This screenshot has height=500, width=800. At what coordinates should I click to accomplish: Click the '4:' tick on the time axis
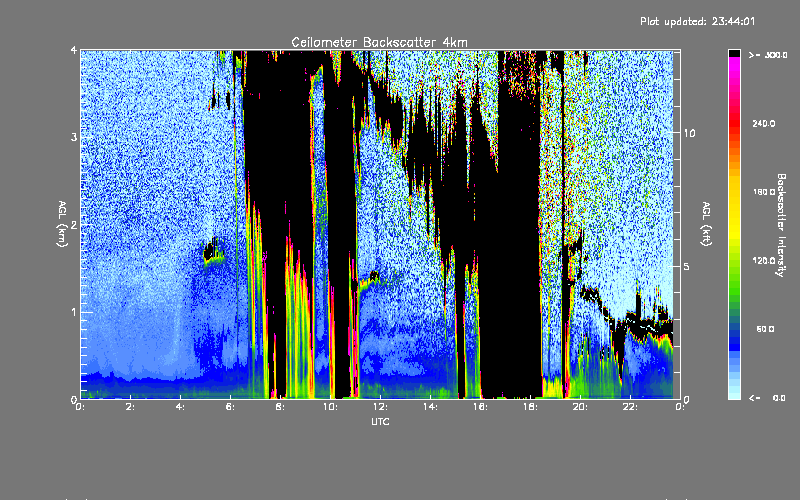pyautogui.click(x=180, y=407)
